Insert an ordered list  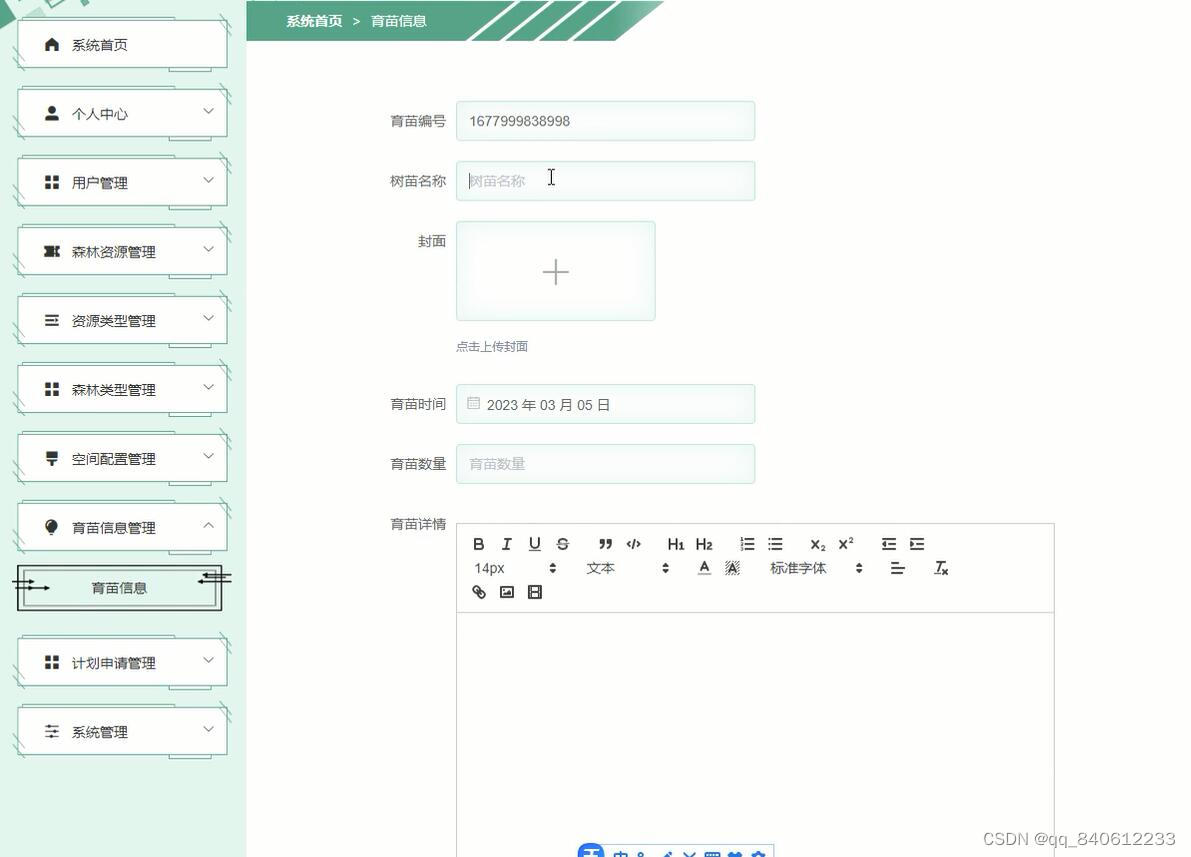coord(747,544)
